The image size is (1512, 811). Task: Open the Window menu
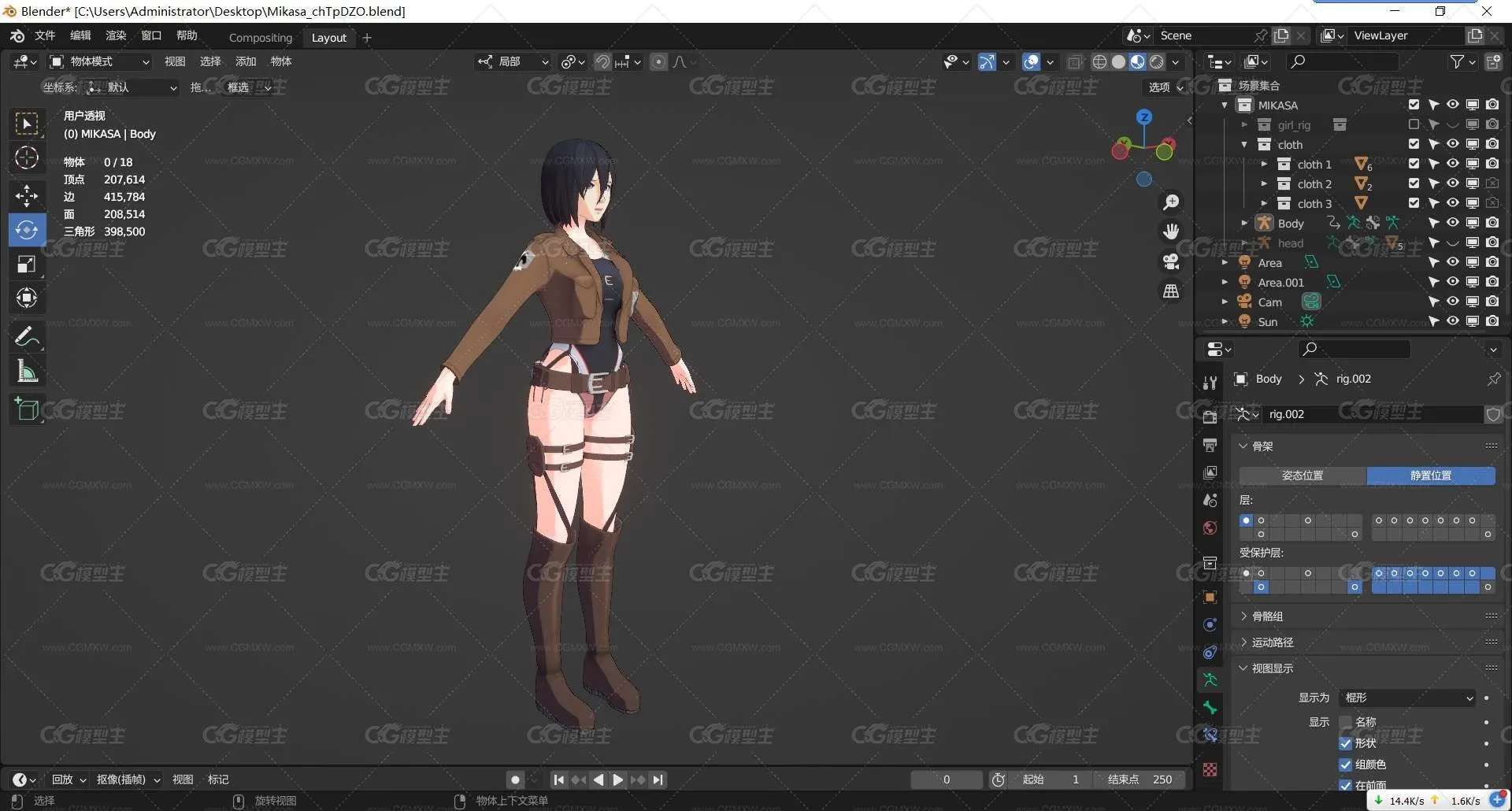coord(151,35)
